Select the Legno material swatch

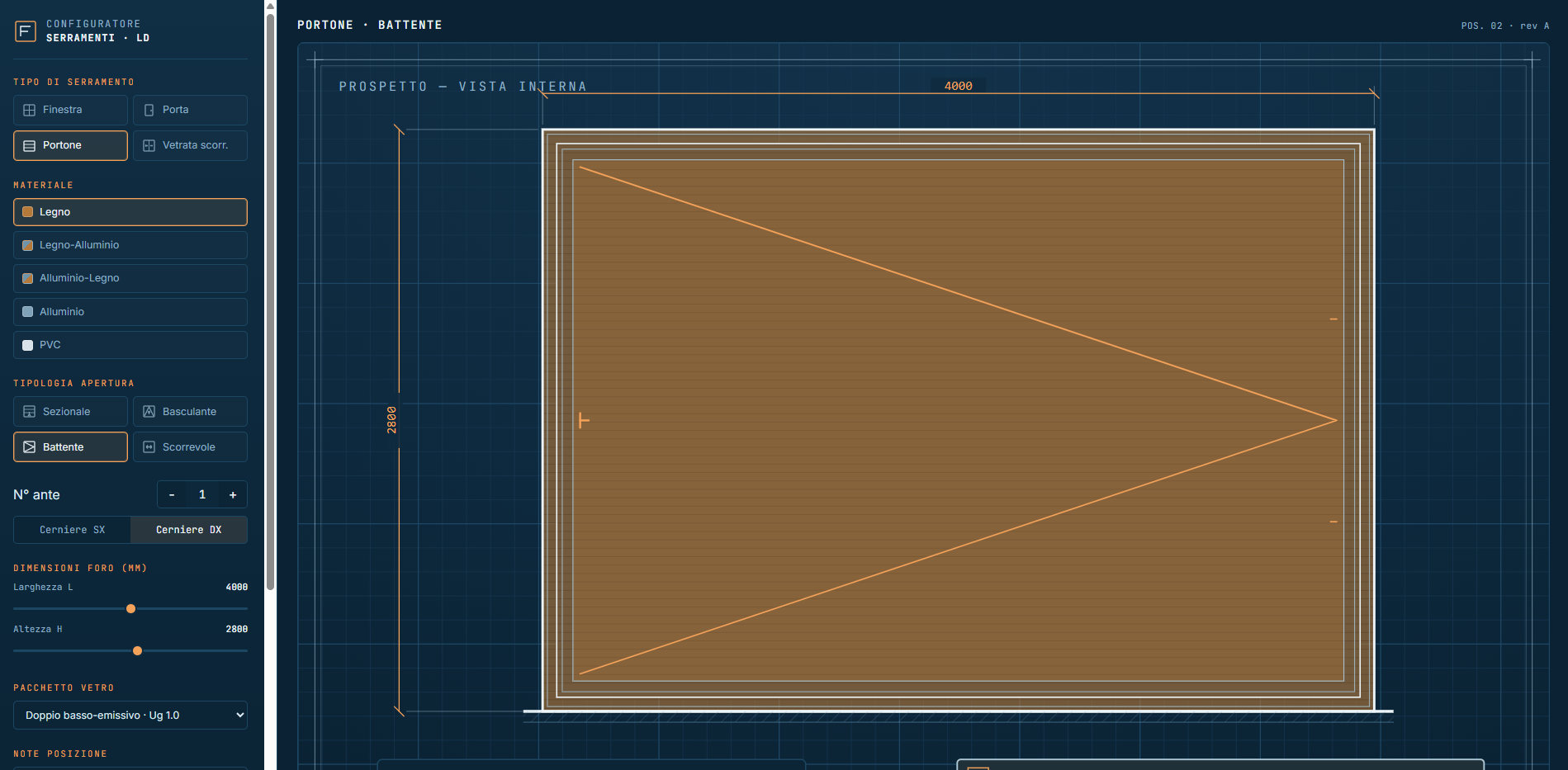pyautogui.click(x=28, y=212)
